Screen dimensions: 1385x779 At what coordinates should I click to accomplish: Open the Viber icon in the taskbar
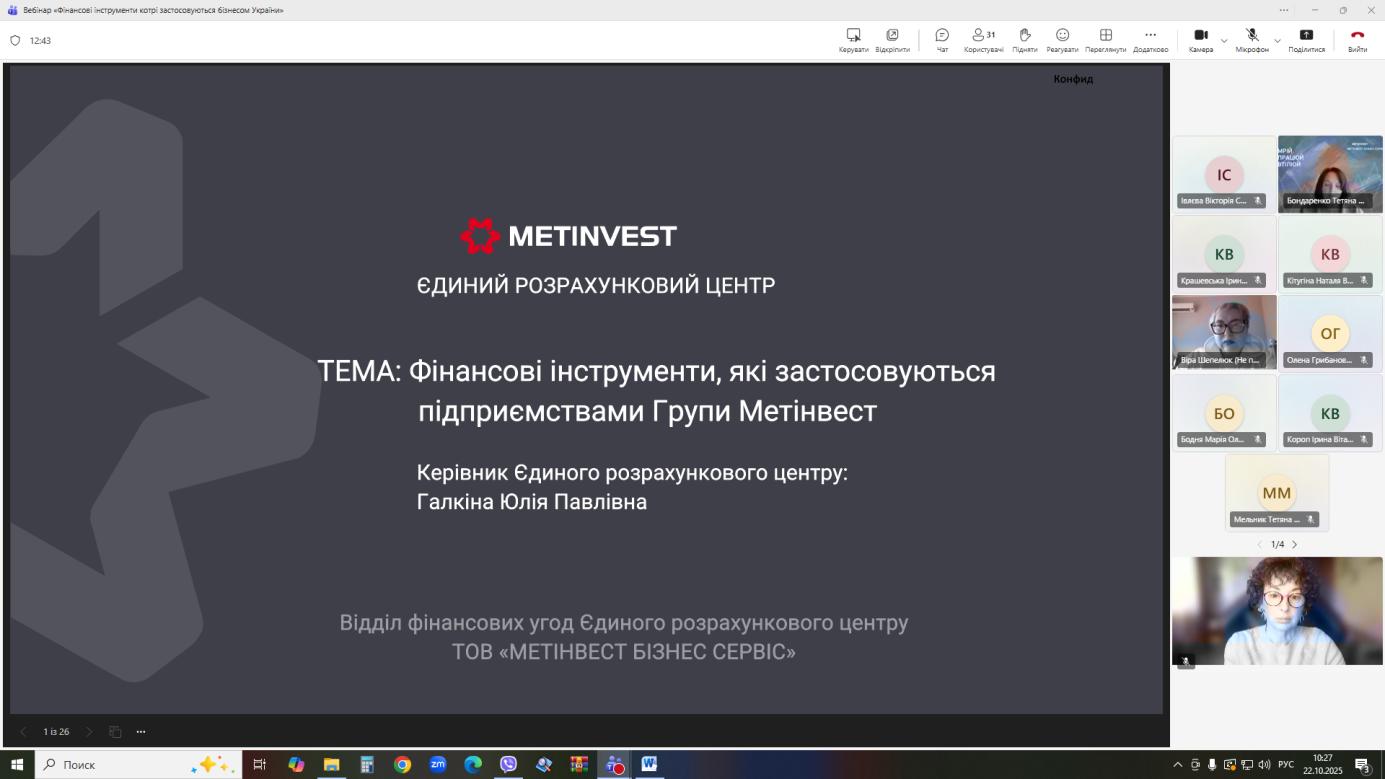508,765
